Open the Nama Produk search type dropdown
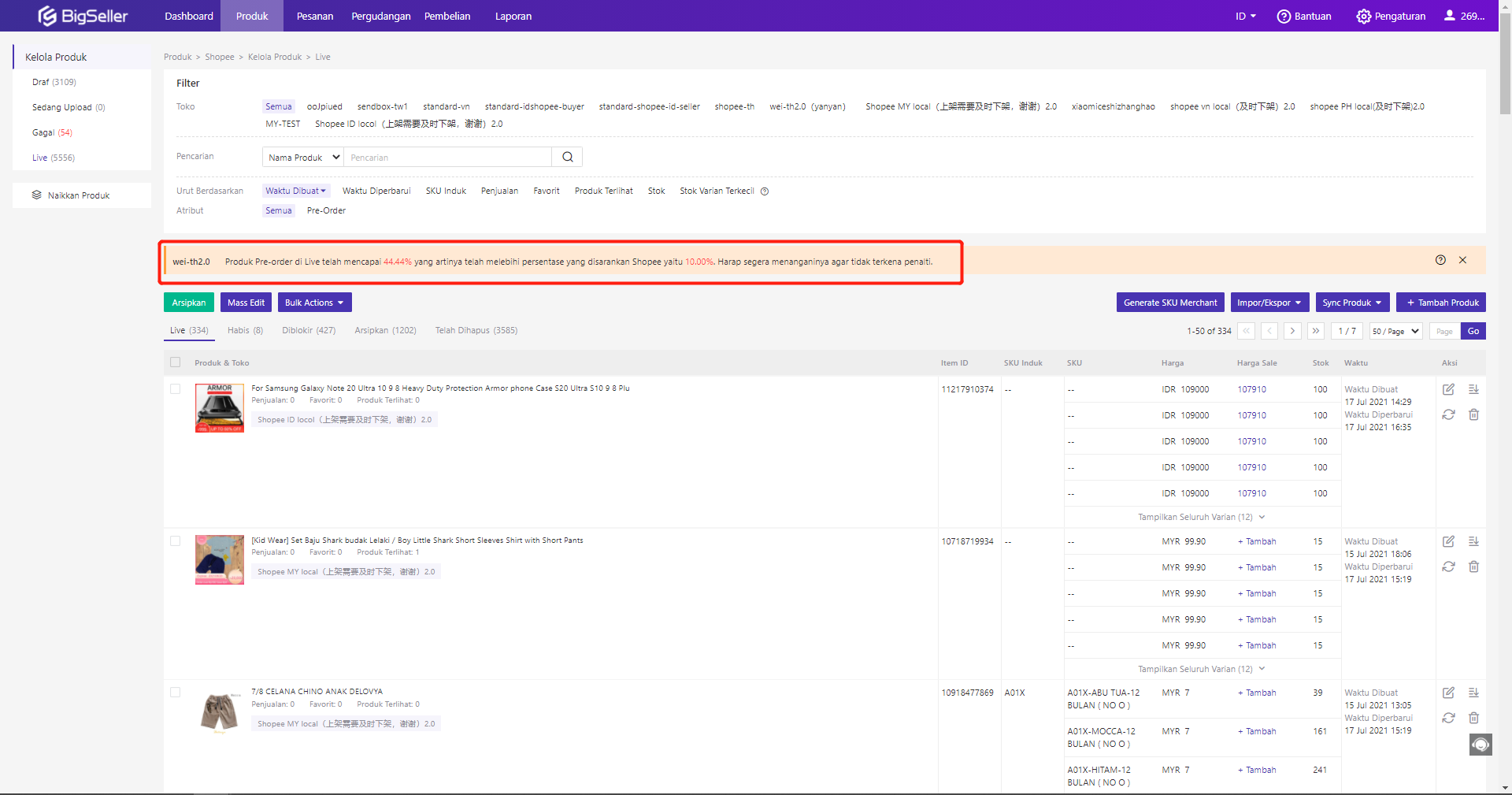Screen dimensions: 1512x795 pyautogui.click(x=303, y=157)
